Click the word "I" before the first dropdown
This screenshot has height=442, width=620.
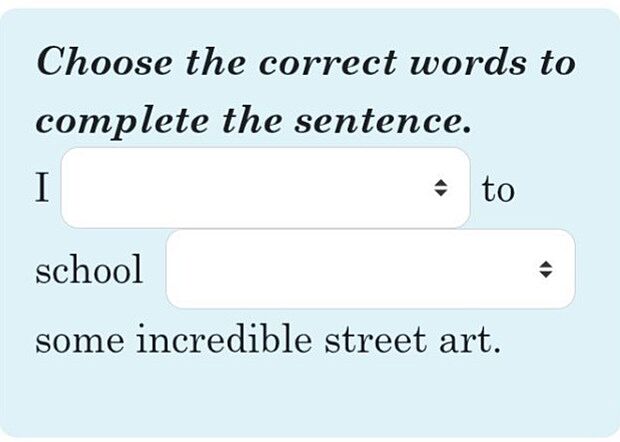click(x=42, y=188)
